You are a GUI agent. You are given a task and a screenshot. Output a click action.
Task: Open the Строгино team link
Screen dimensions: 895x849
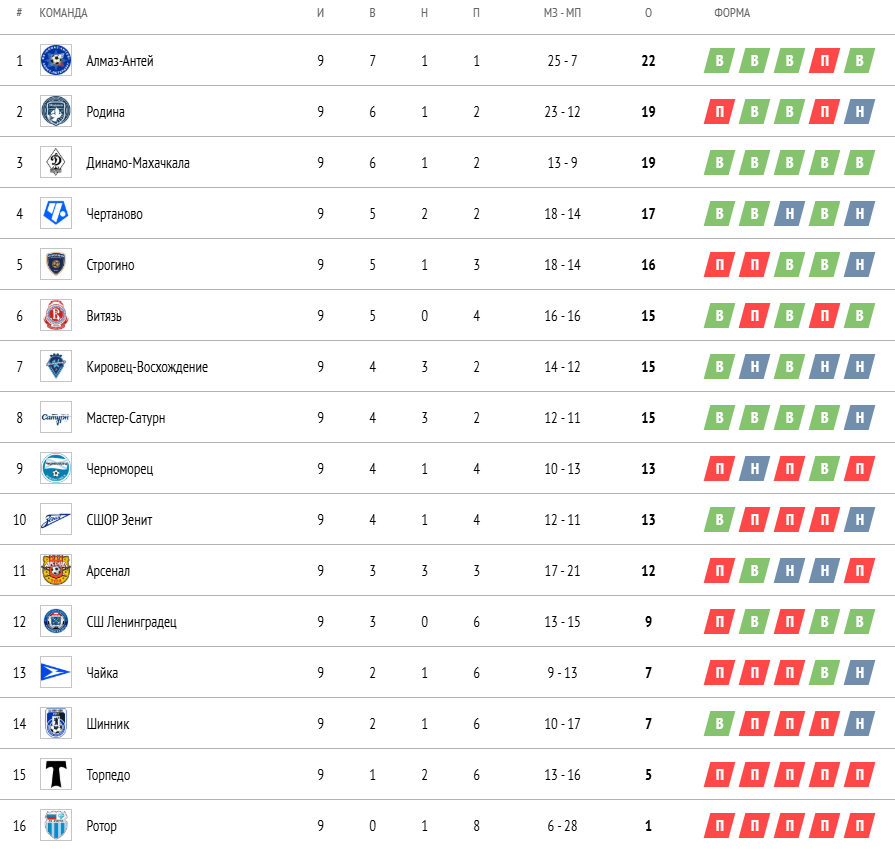pyautogui.click(x=110, y=265)
